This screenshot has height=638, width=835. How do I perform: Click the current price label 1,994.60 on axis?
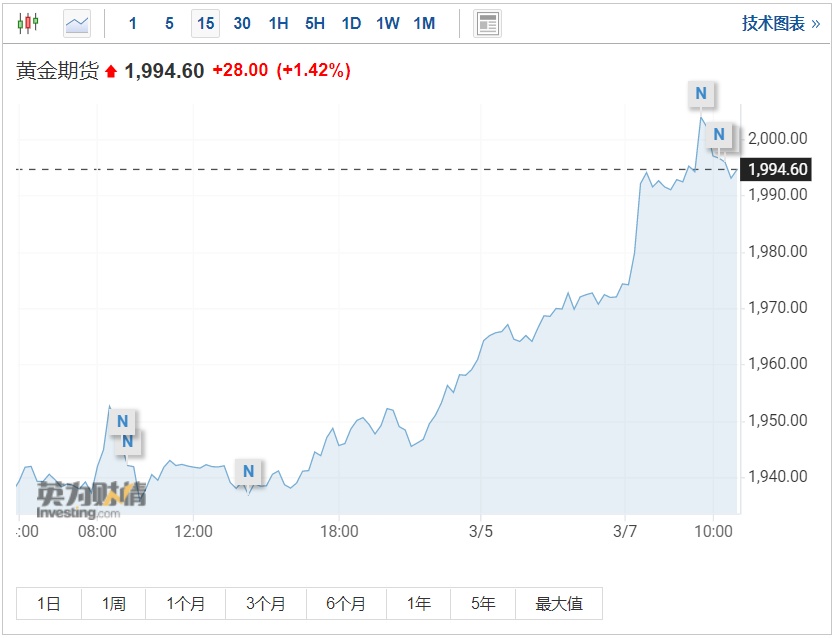click(777, 170)
